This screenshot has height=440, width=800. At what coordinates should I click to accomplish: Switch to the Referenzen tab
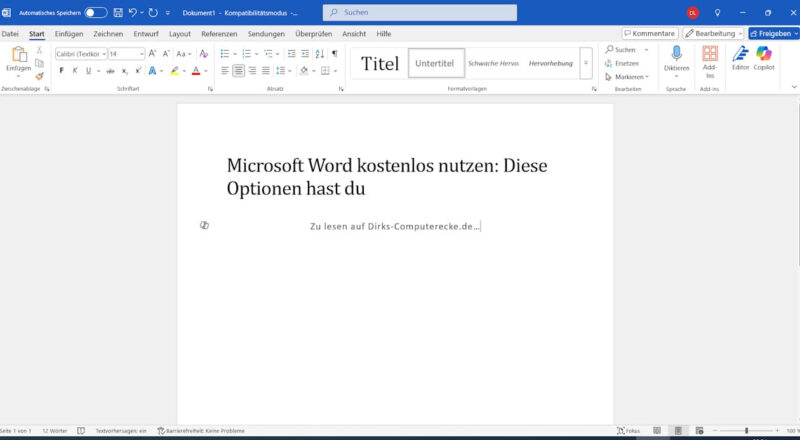tap(219, 34)
